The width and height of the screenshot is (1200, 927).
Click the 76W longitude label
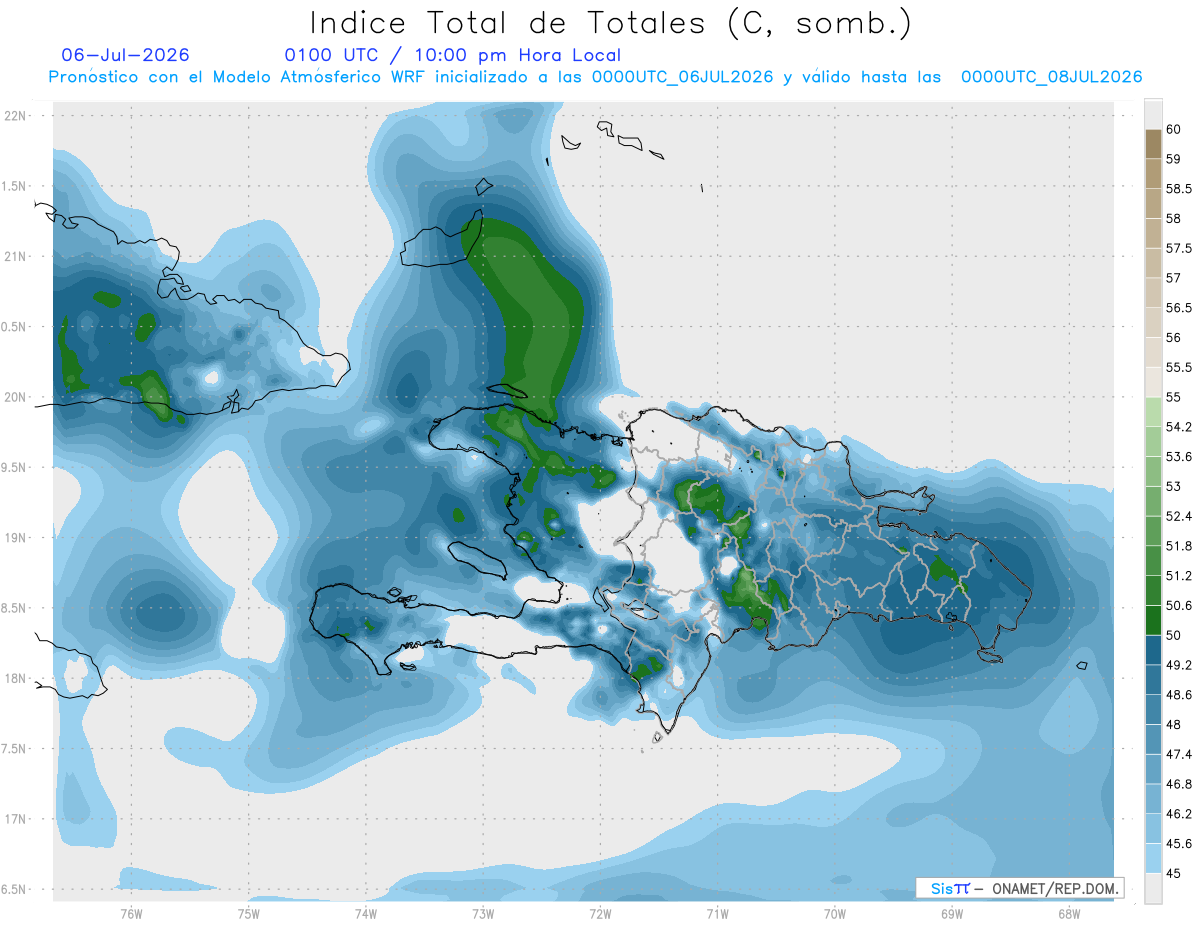click(x=131, y=913)
